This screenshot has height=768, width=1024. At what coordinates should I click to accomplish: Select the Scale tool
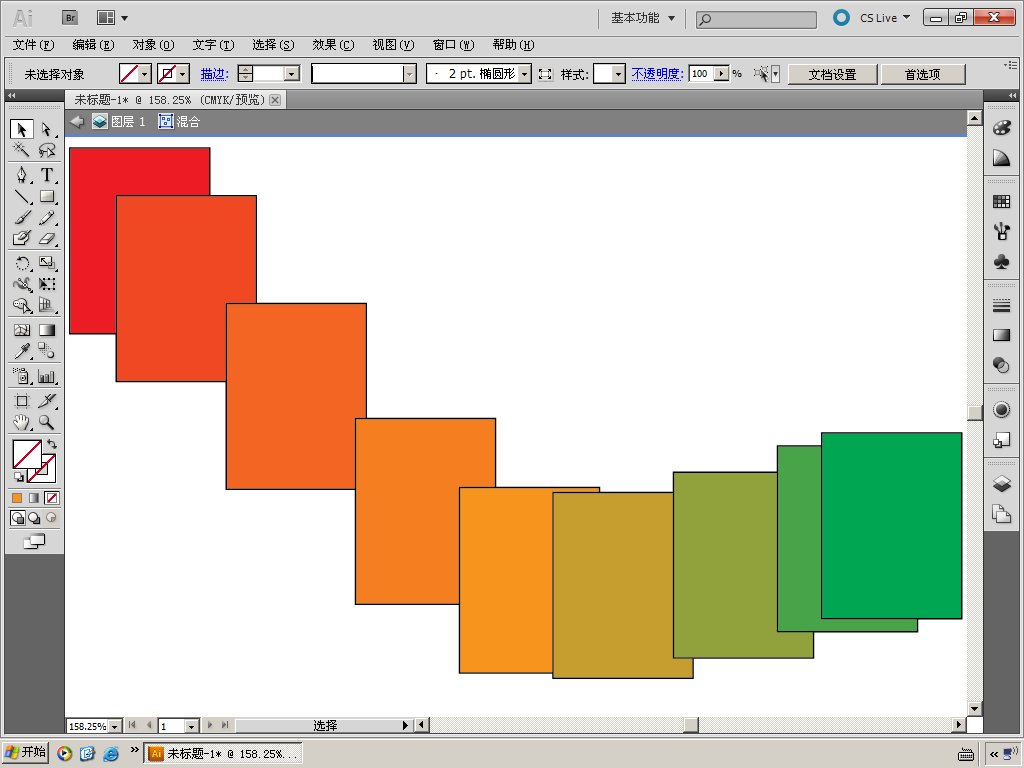(46, 263)
